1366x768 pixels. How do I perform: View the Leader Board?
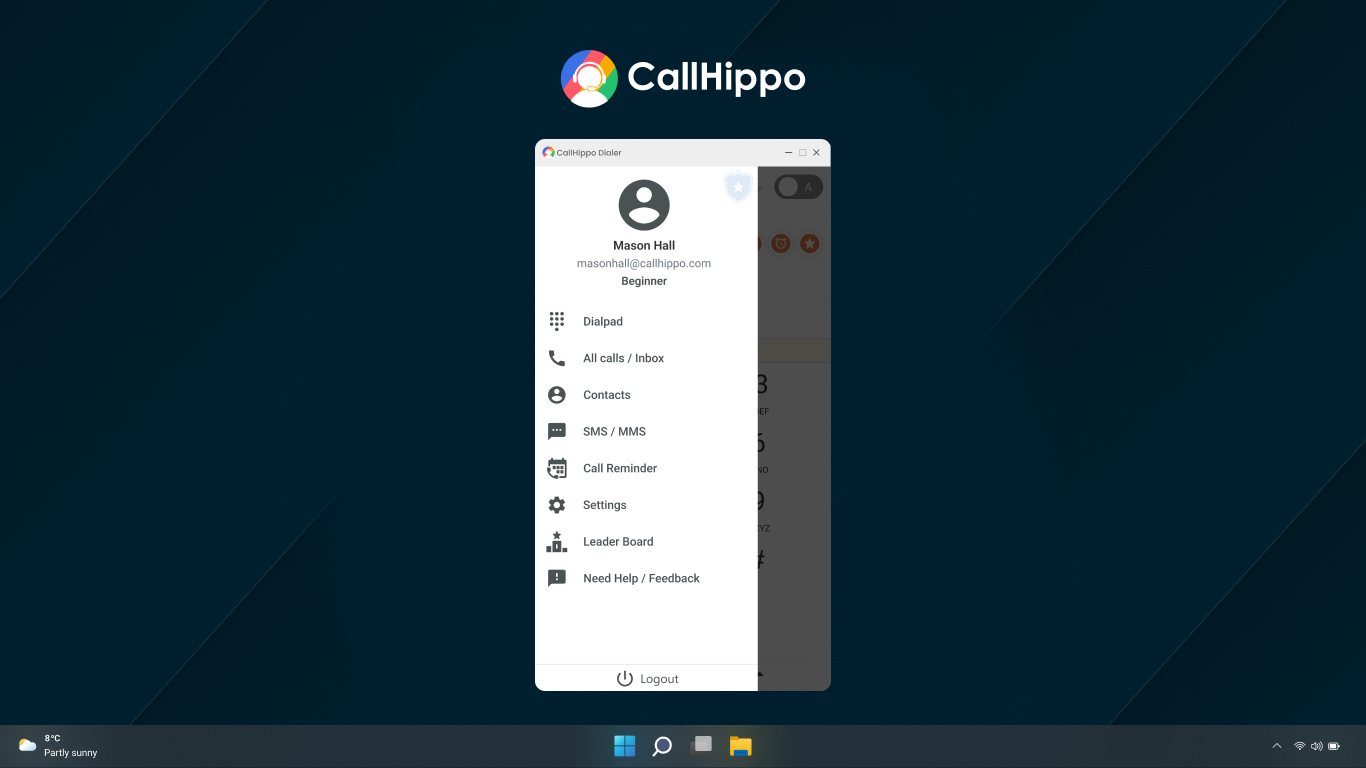point(617,541)
